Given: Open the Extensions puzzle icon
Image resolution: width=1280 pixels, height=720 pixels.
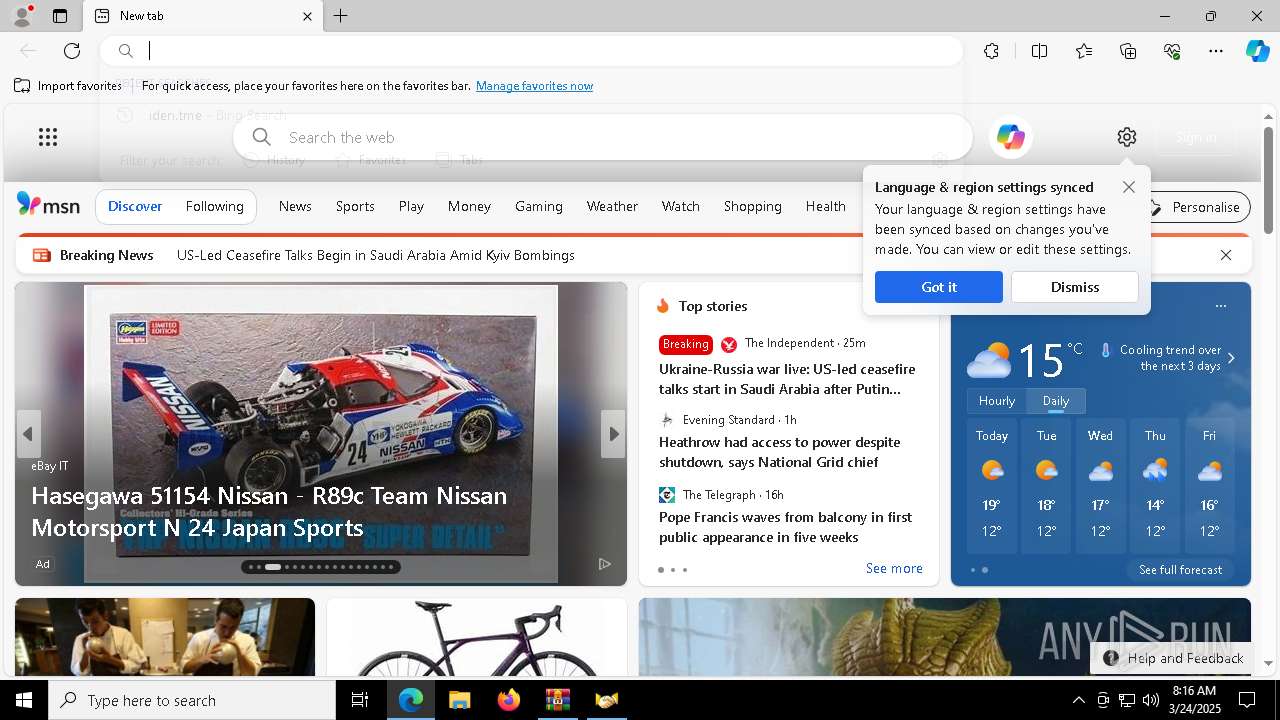Looking at the screenshot, I should pyautogui.click(x=991, y=51).
